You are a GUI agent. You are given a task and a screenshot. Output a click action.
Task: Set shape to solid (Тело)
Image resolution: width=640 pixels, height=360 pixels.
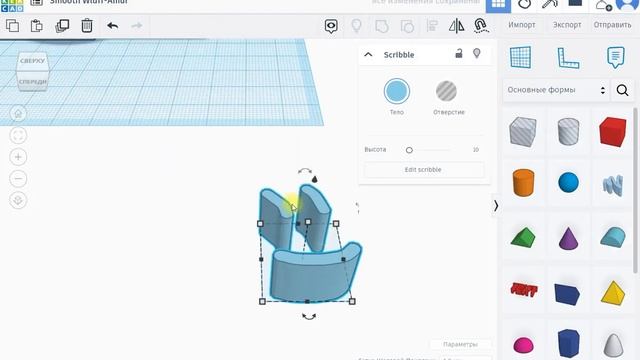coord(396,91)
